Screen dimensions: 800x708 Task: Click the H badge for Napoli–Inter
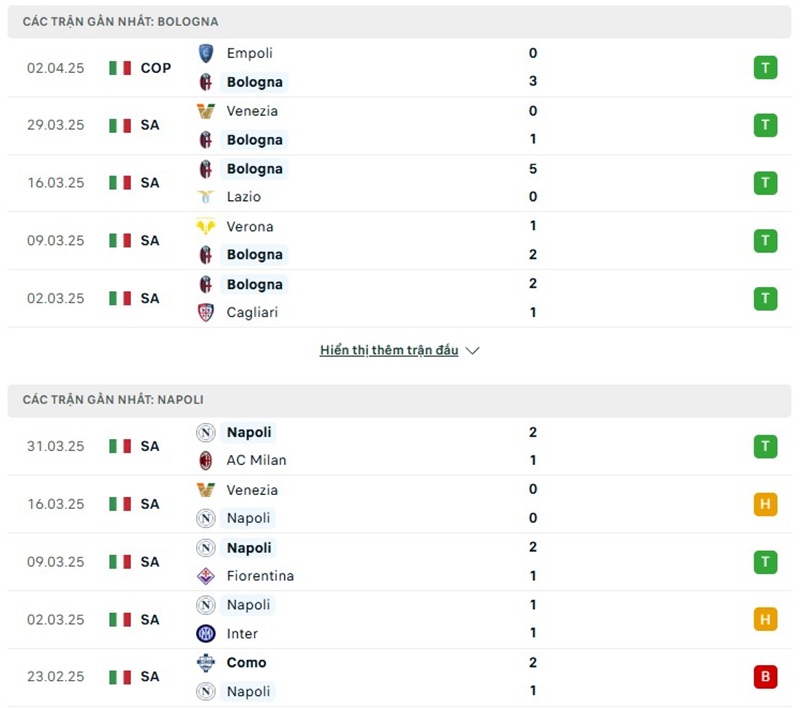click(765, 619)
